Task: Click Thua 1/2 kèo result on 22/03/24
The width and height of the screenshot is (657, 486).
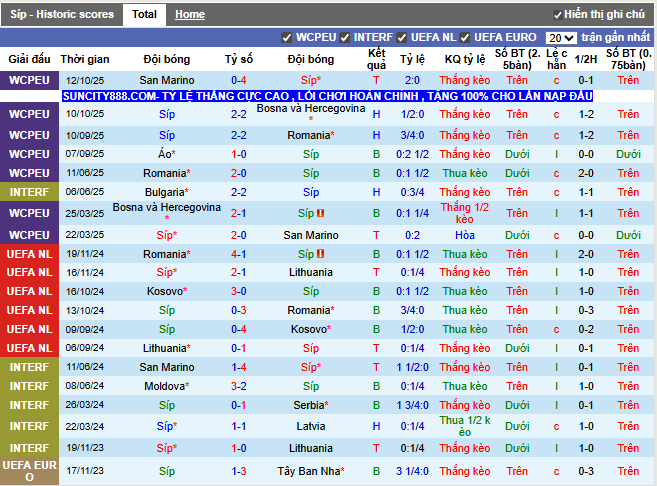Action: 465,426
